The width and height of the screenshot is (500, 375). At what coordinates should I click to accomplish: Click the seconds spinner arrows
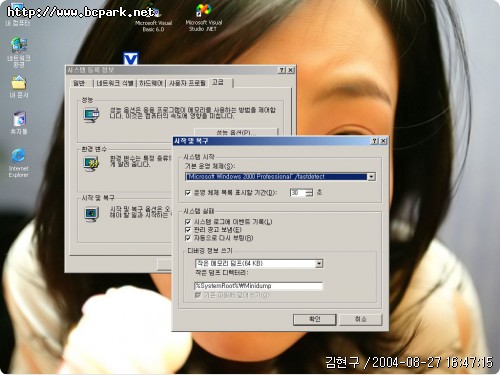point(310,193)
